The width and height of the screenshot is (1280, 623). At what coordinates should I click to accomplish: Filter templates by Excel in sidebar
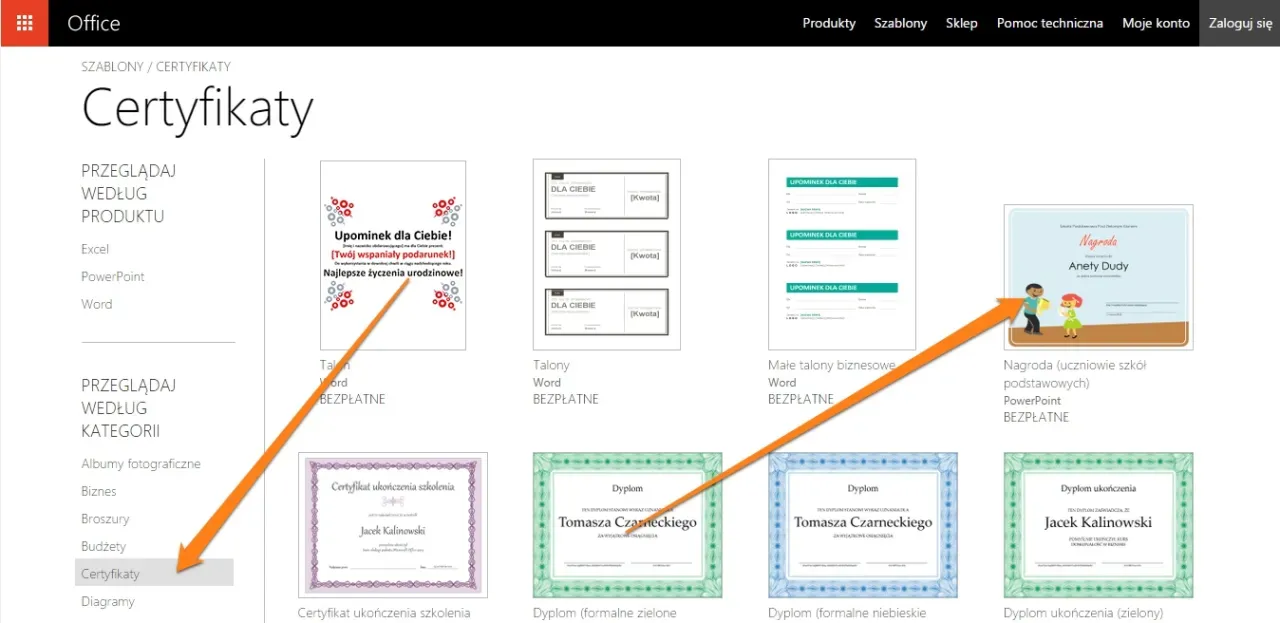(x=95, y=249)
